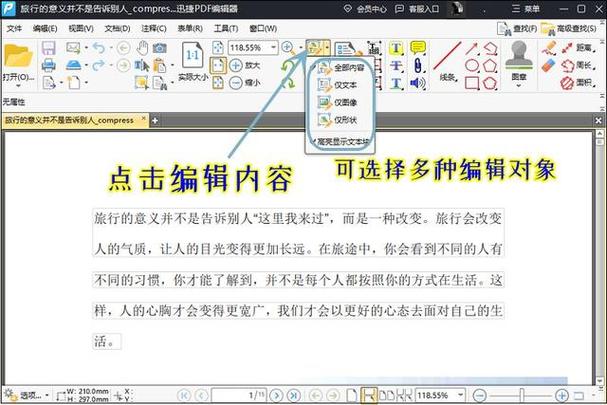
Task: Select the rectangle shape tool
Action: click(472, 83)
